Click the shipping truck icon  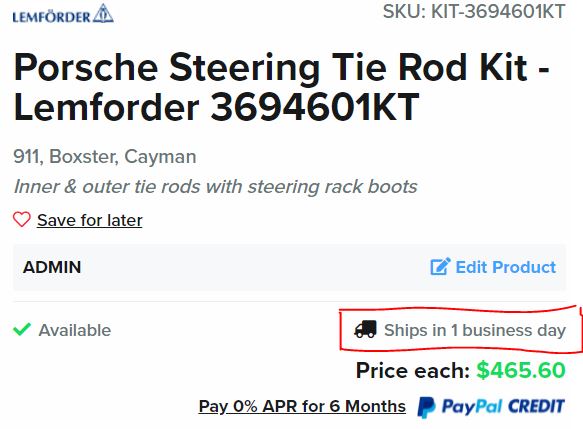tap(365, 329)
